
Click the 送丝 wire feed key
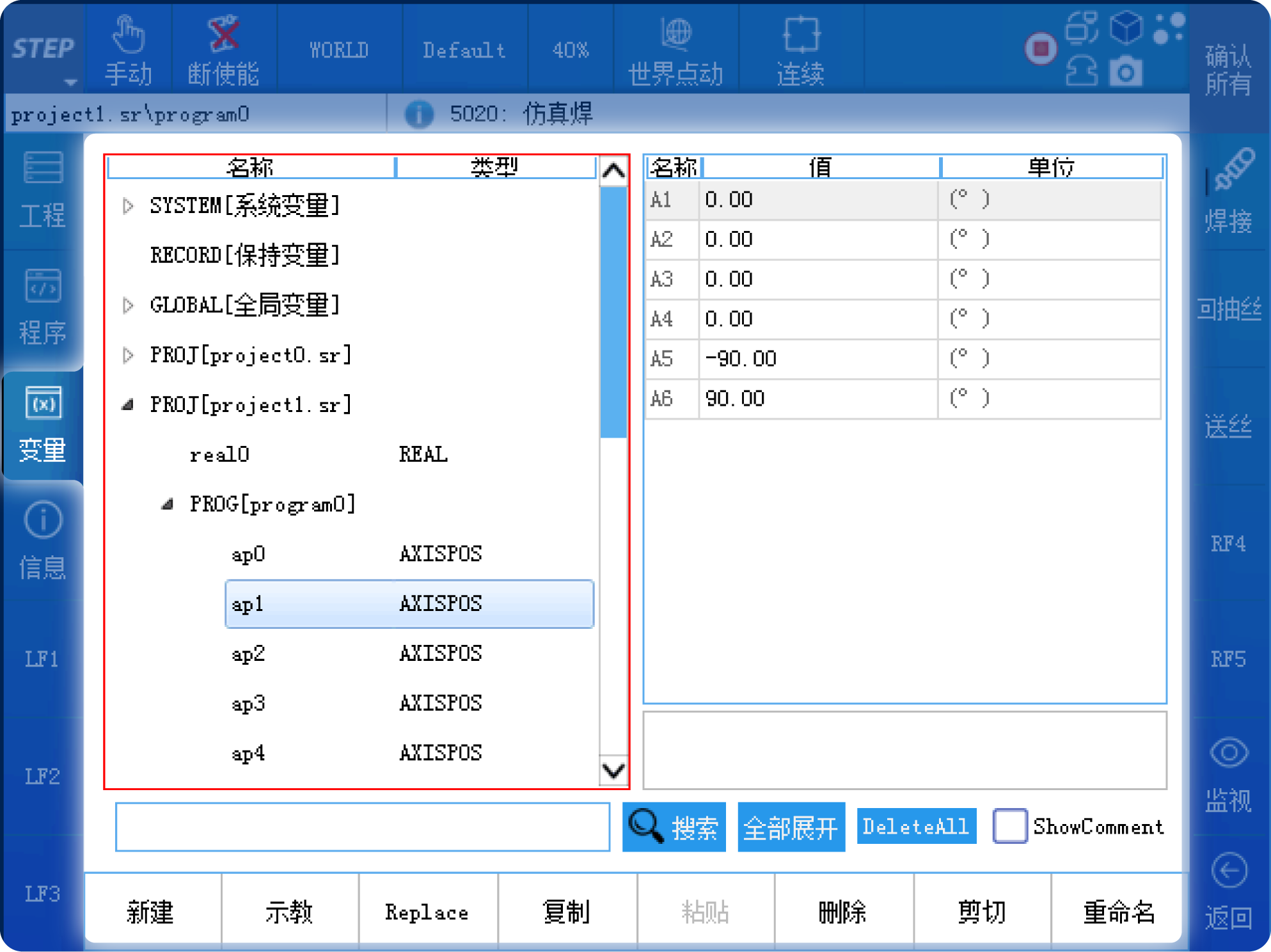click(1228, 426)
